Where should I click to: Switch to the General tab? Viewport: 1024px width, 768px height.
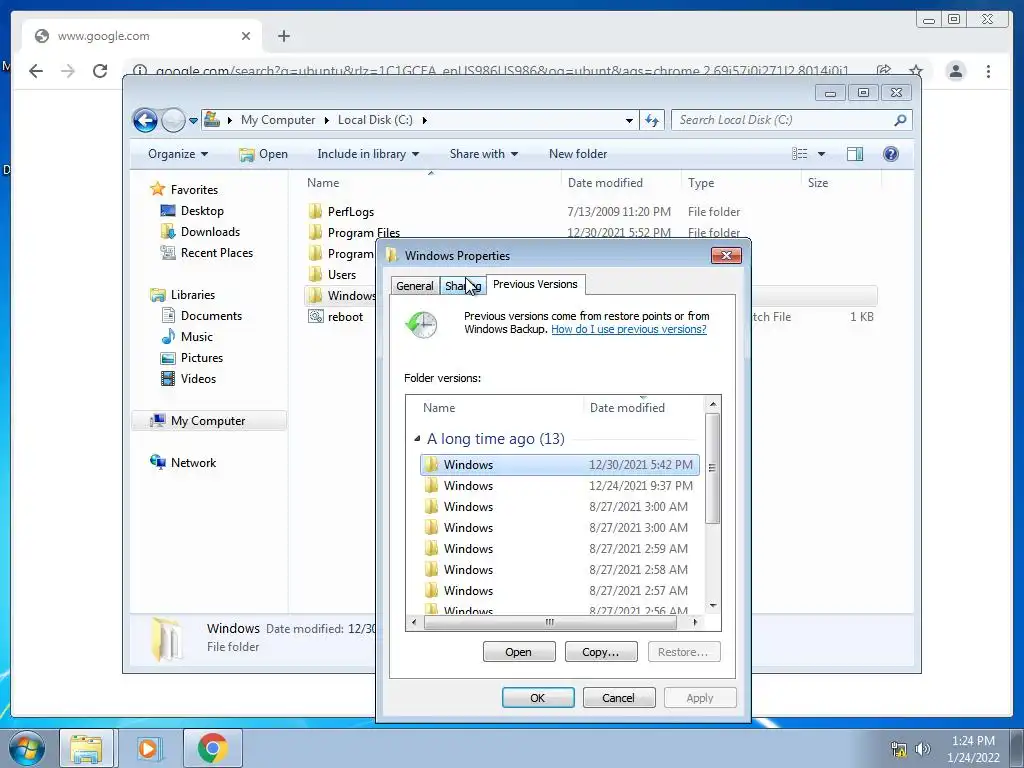click(x=415, y=286)
